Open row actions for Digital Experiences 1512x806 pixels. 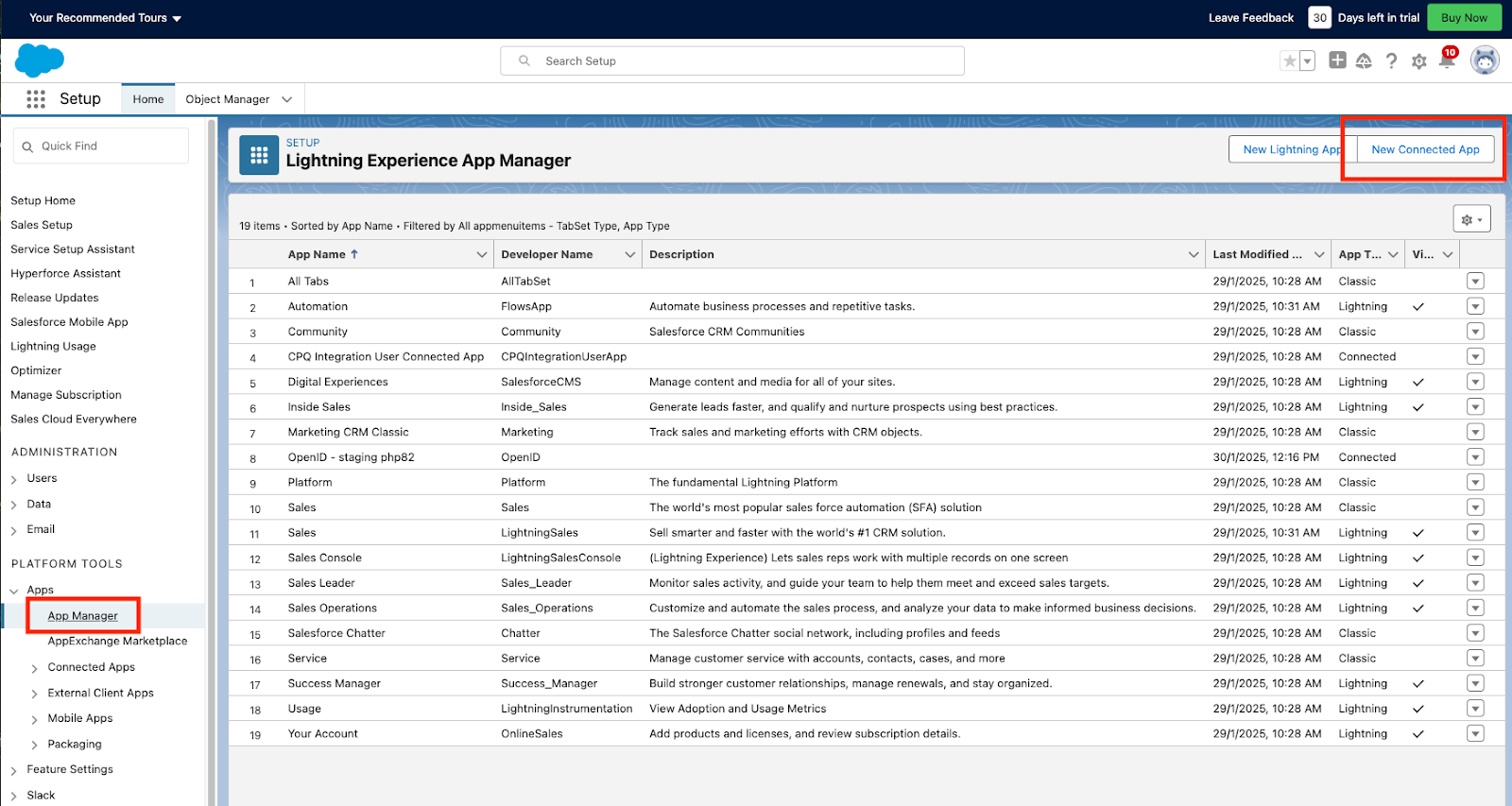pos(1475,382)
